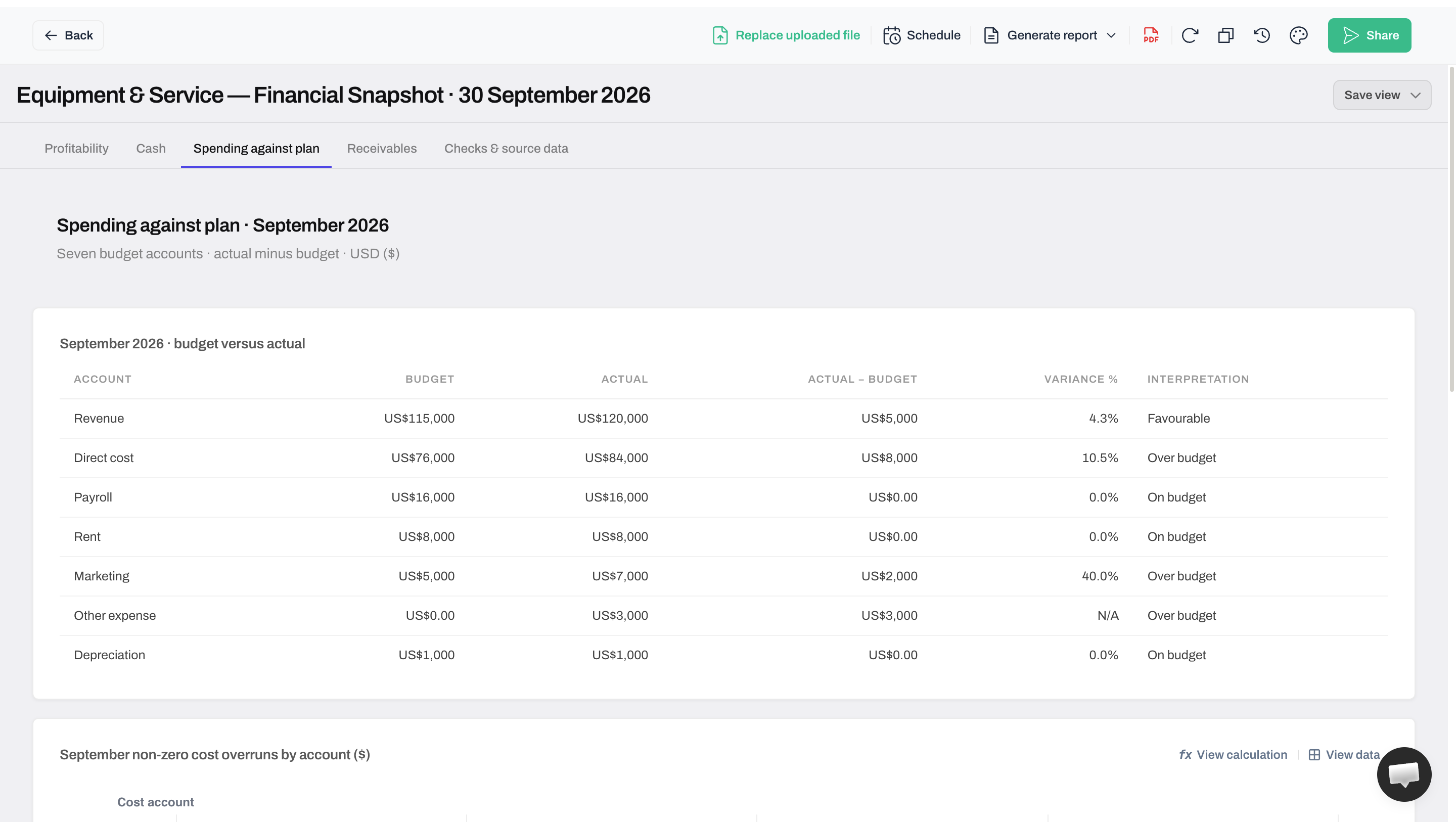Click Direct cost budget US$76,000
1456x822 pixels.
click(423, 458)
